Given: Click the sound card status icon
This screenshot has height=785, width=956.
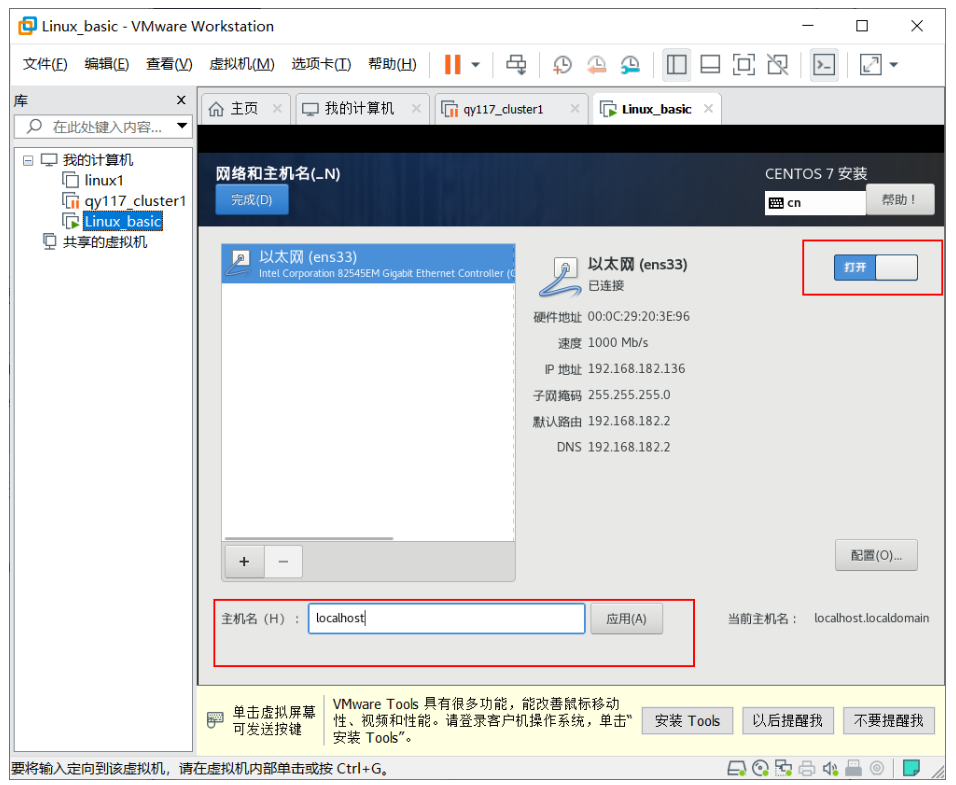Looking at the screenshot, I should [830, 768].
